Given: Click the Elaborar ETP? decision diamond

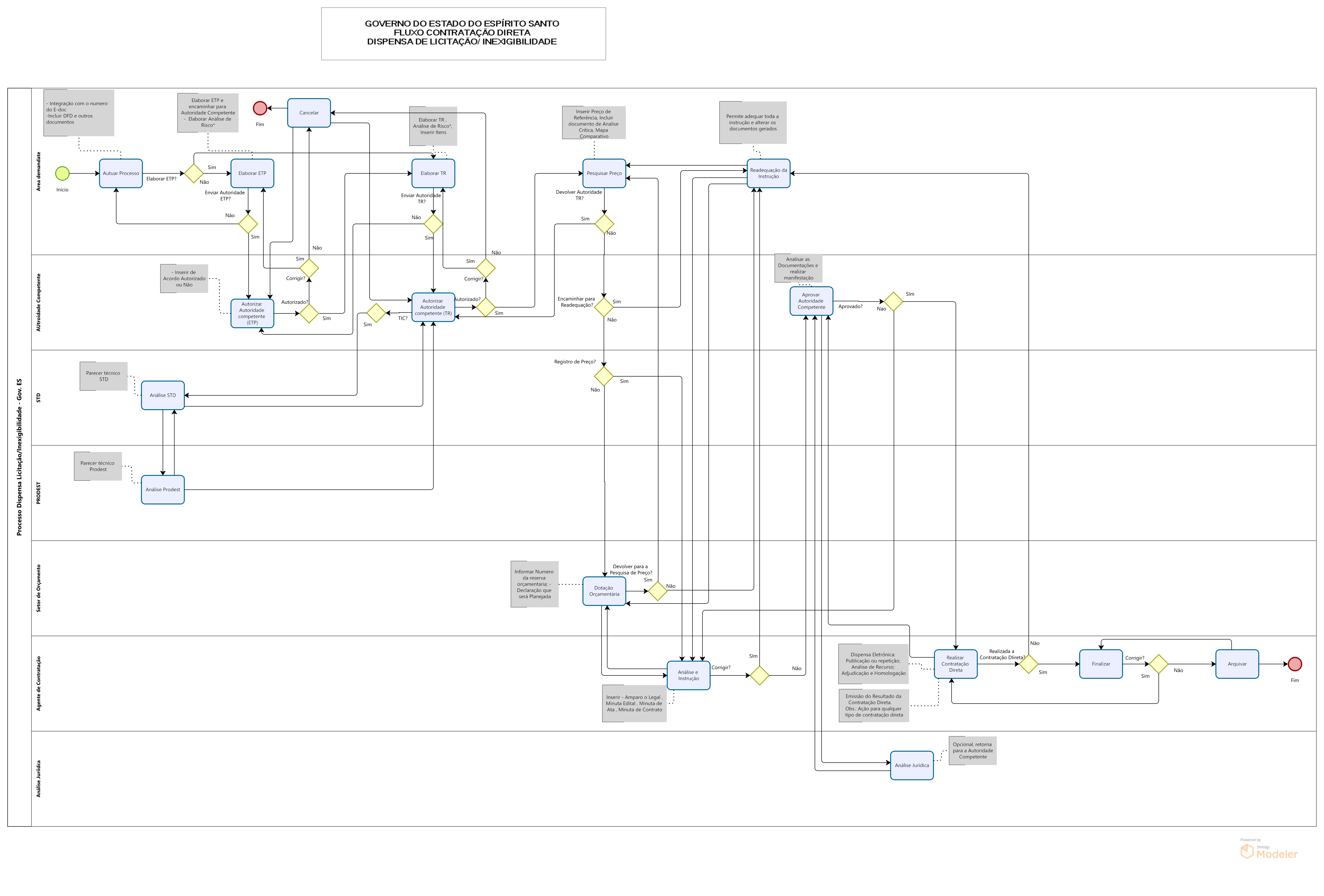Looking at the screenshot, I should click(194, 173).
